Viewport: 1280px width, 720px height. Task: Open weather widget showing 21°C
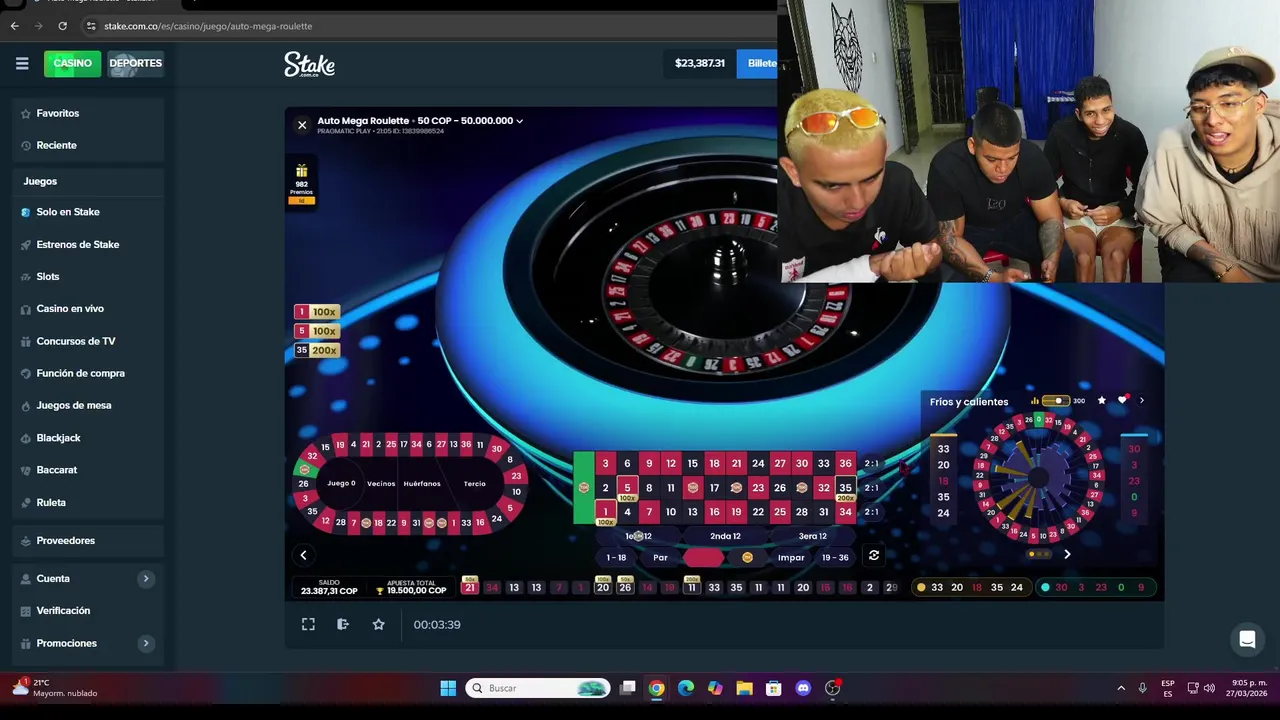55,688
